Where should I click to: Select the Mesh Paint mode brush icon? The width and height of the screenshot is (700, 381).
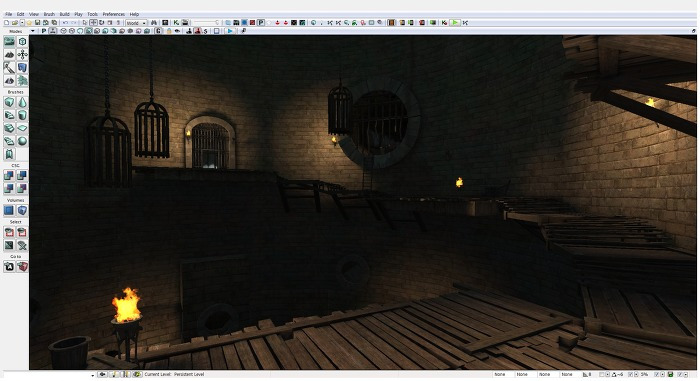pyautogui.click(x=9, y=67)
